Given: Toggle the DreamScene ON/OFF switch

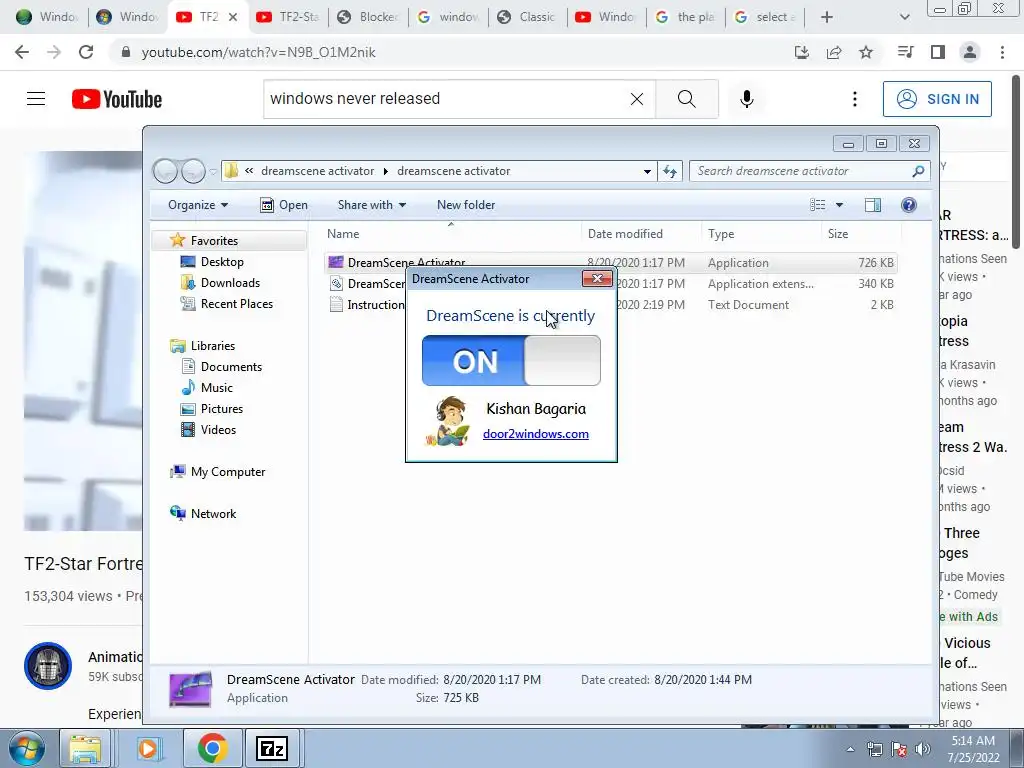Looking at the screenshot, I should pos(511,360).
